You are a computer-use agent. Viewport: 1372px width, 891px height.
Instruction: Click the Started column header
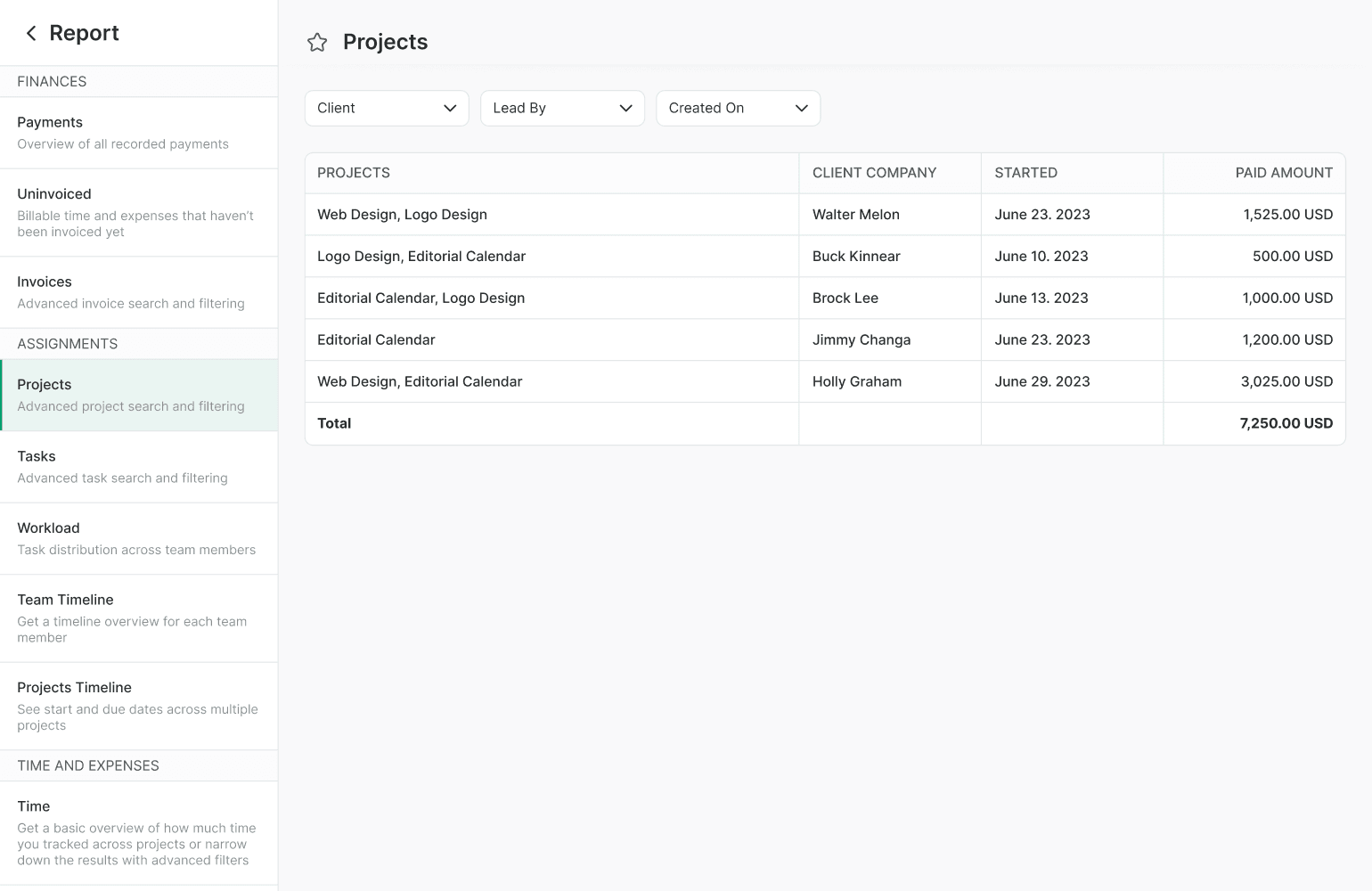(1025, 173)
